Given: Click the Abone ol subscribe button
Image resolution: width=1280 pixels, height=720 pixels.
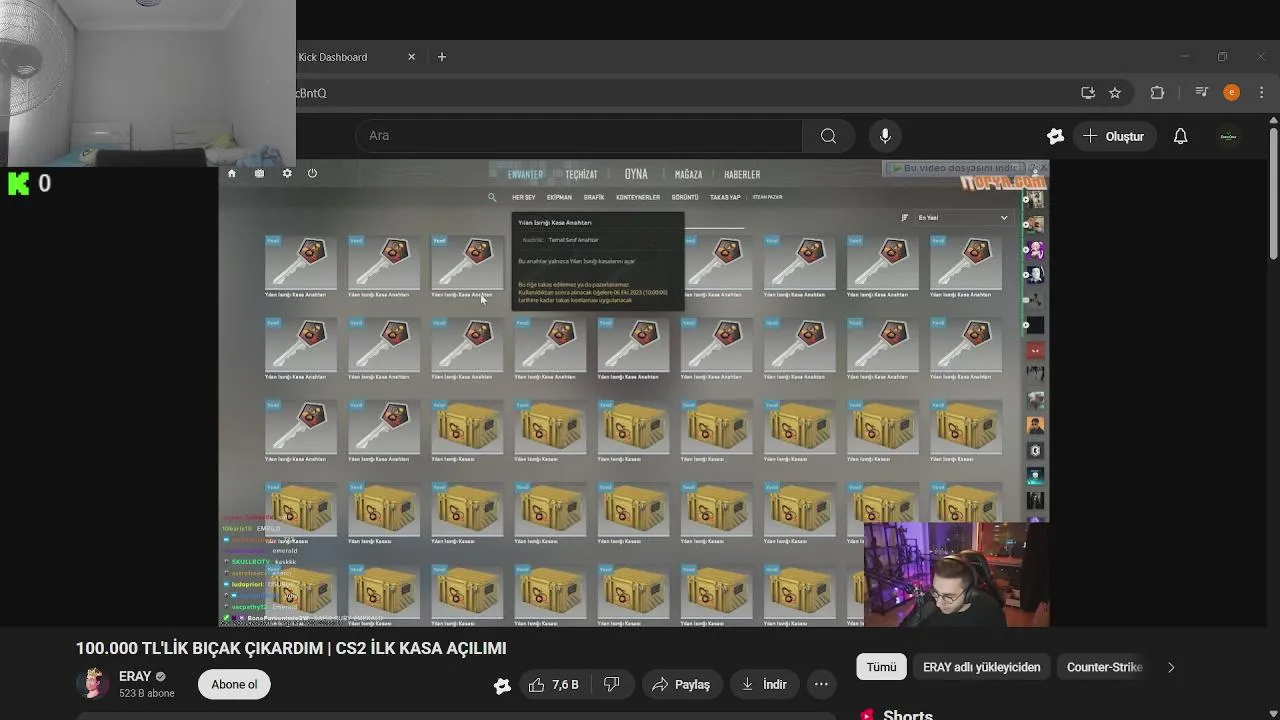Looking at the screenshot, I should point(234,685).
